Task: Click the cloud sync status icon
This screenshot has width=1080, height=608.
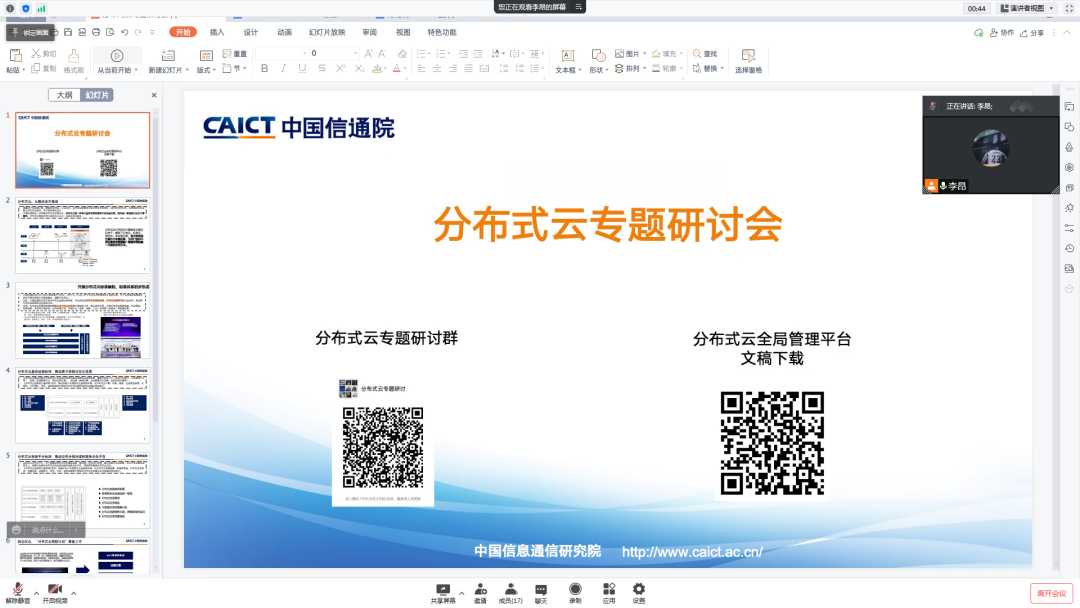Action: pos(978,32)
